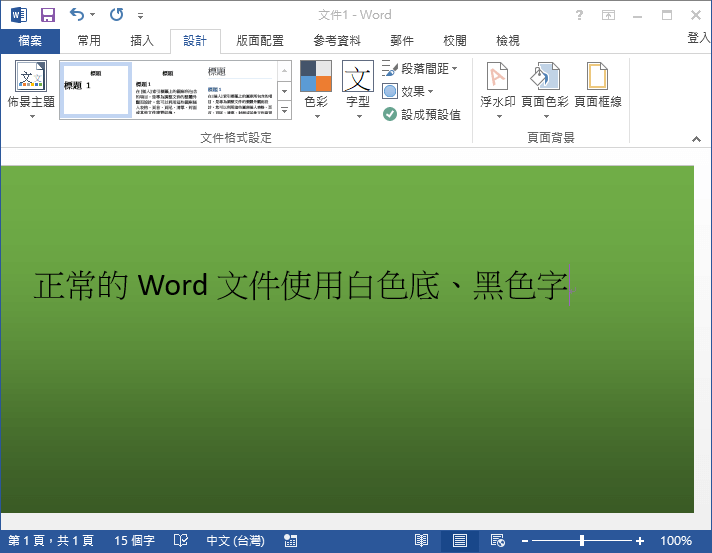Open 頁面框線 page borders dialog

(598, 85)
